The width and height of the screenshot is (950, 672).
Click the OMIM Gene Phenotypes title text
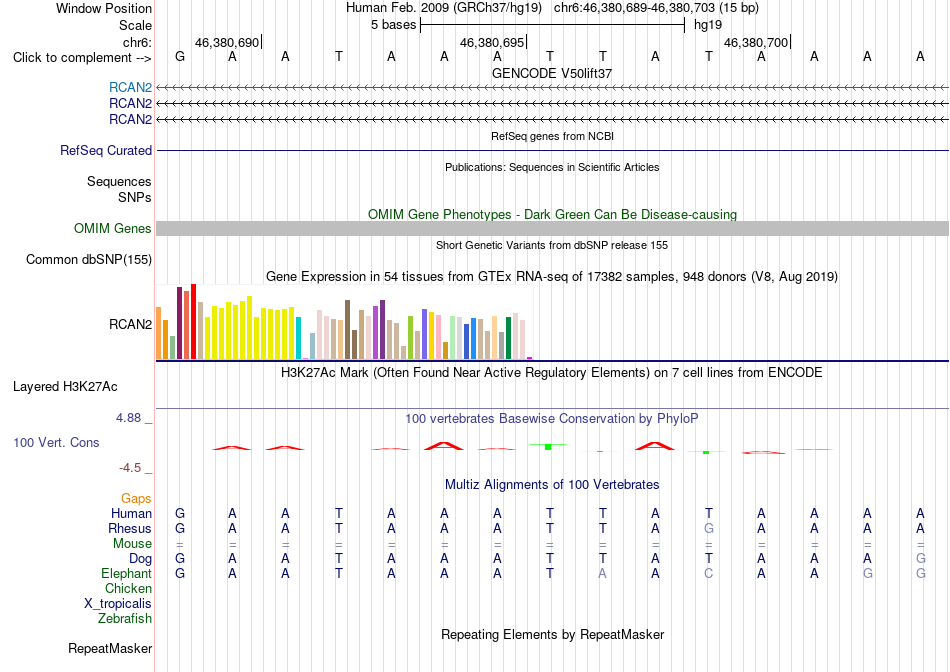(553, 215)
